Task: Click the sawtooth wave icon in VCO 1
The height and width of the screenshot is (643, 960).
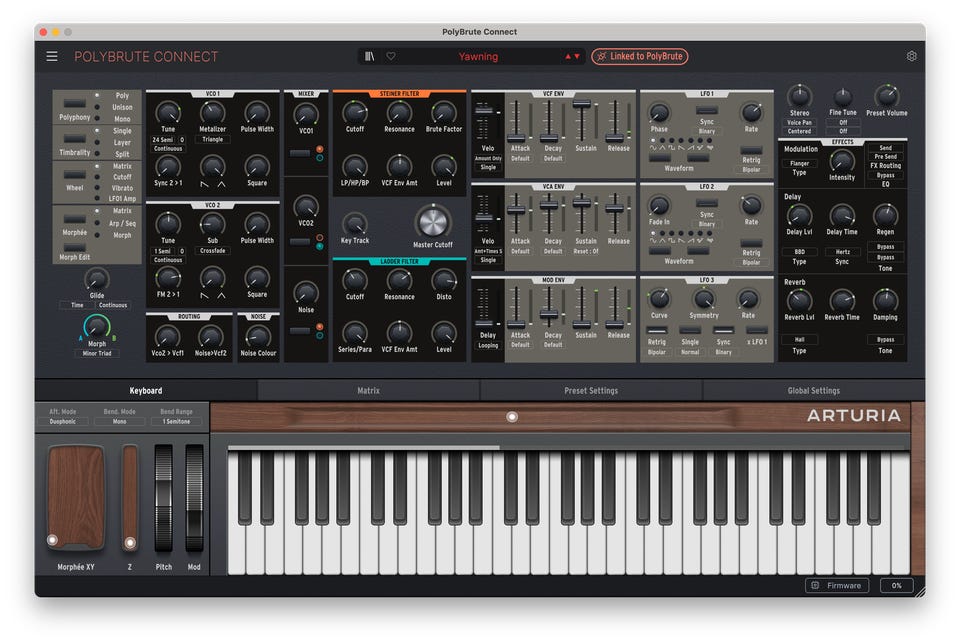Action: (x=204, y=184)
